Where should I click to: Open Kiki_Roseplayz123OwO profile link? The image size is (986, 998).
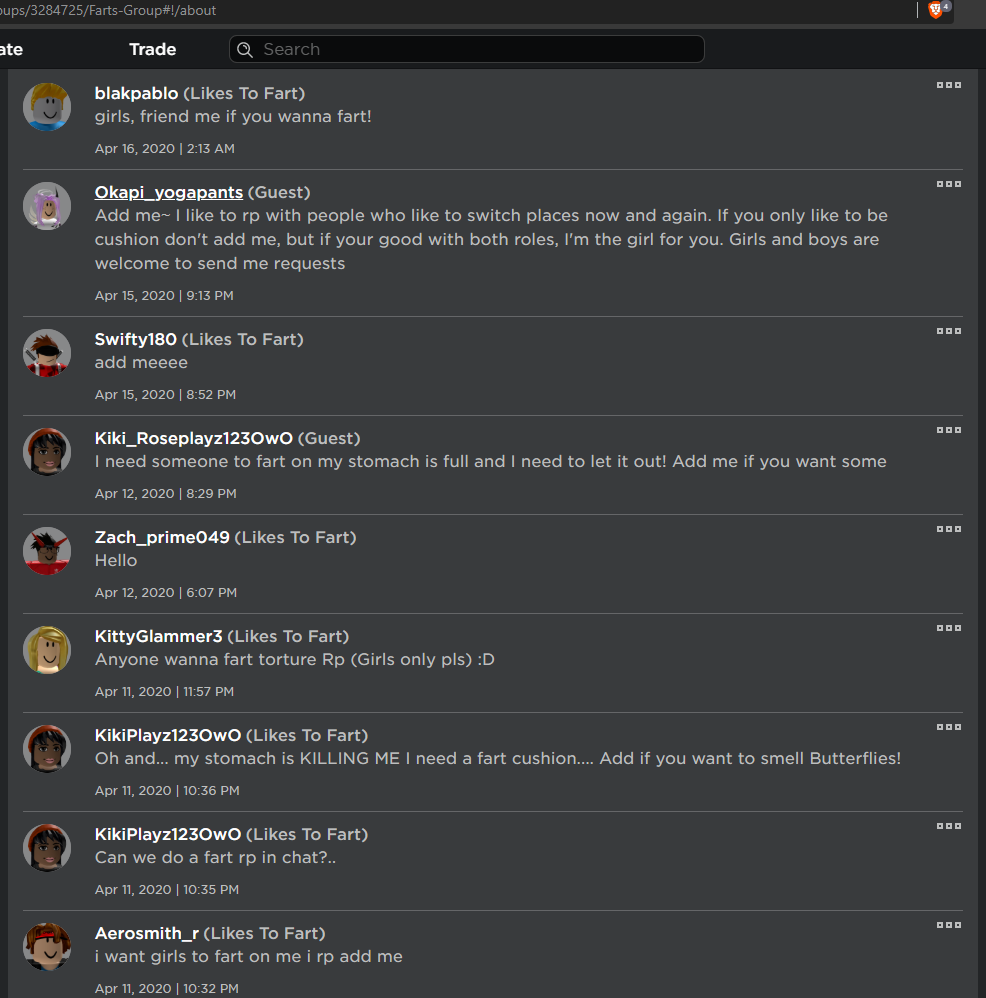194,438
